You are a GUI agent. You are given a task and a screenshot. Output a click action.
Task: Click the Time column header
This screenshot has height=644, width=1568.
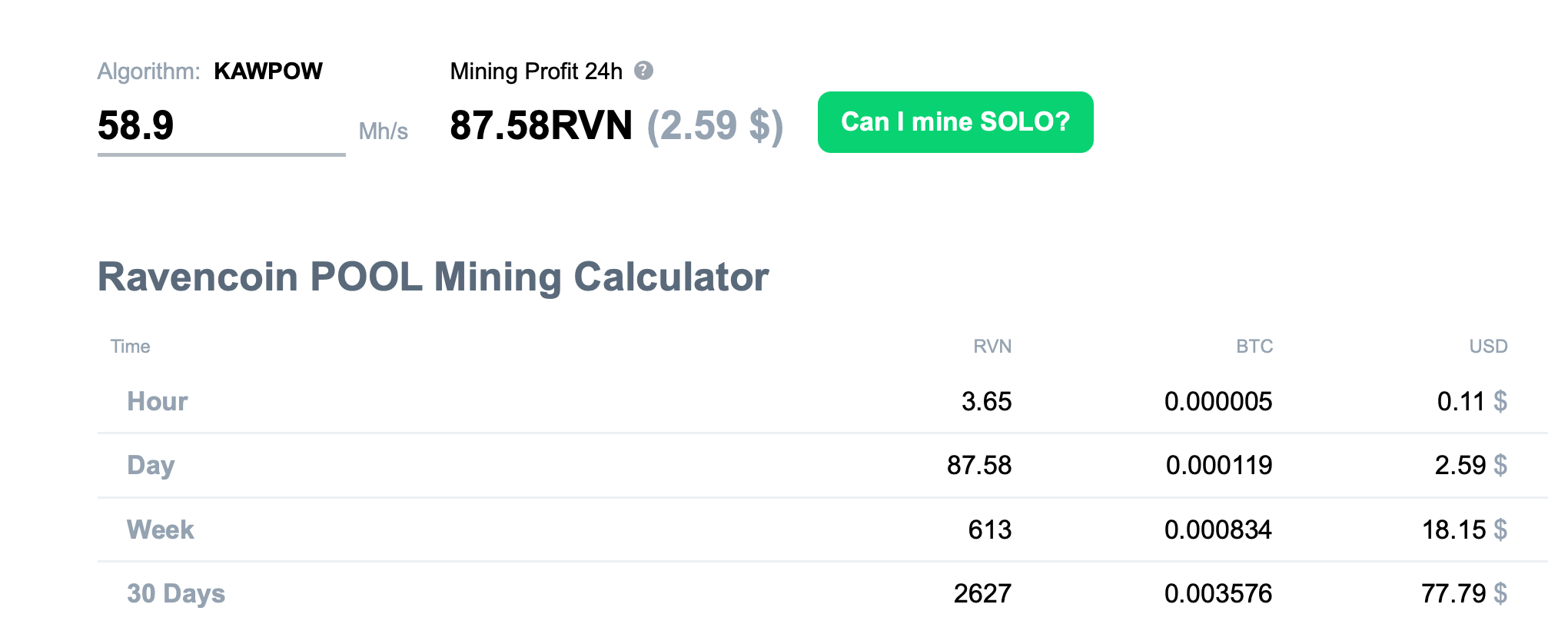tap(130, 347)
